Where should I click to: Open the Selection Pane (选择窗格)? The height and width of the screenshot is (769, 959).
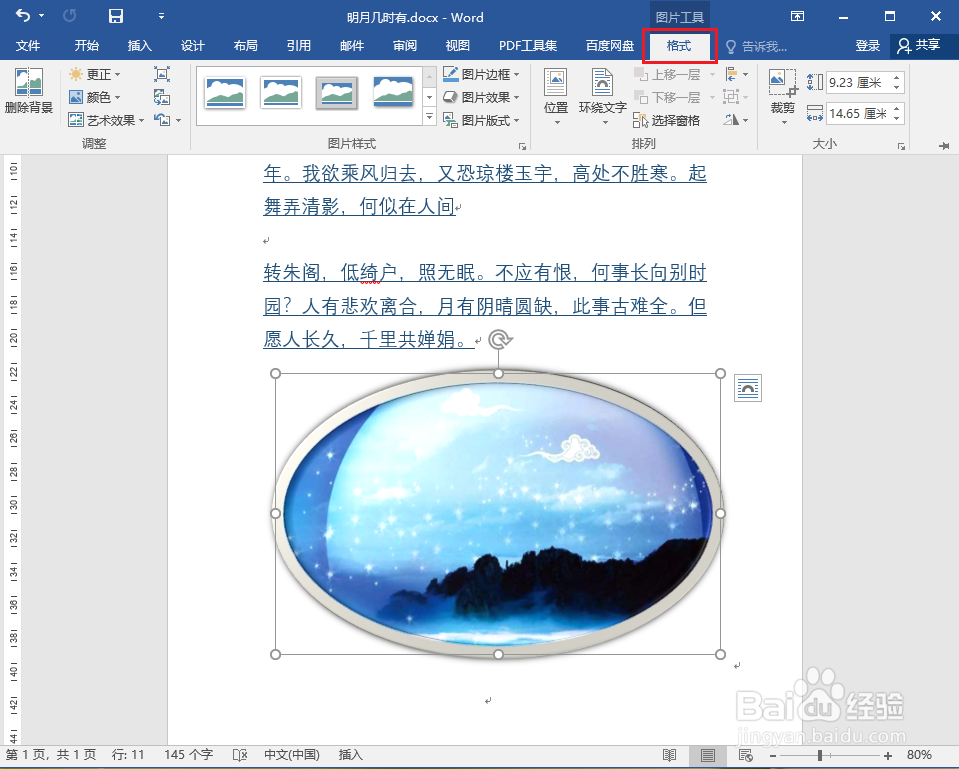pos(675,119)
